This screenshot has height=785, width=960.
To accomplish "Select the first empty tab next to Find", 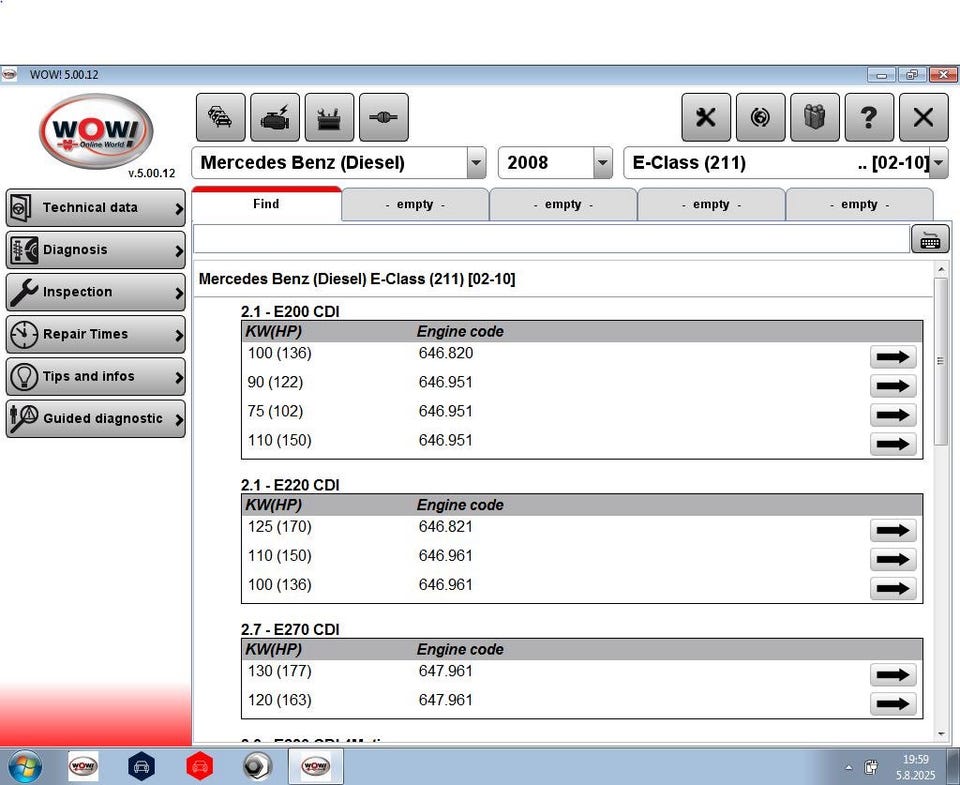I will pos(415,205).
